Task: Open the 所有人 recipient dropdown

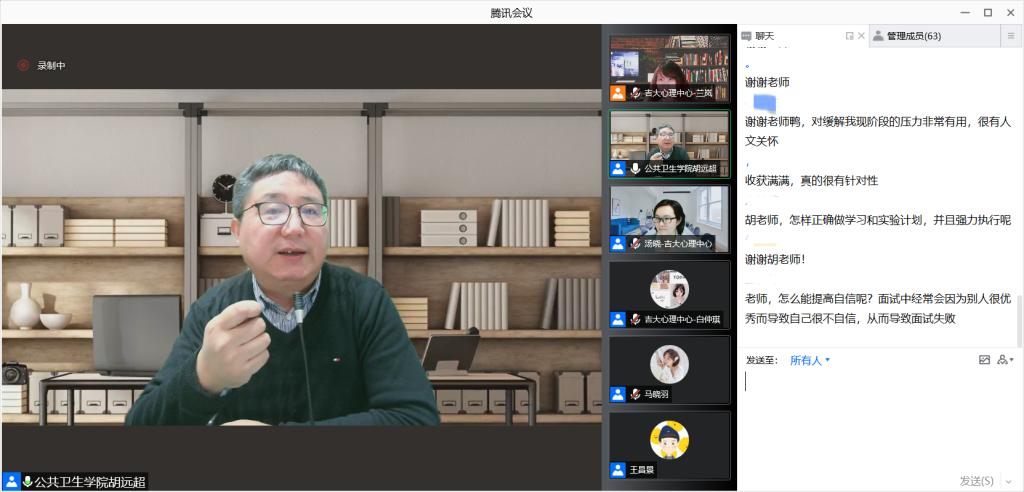Action: 810,360
